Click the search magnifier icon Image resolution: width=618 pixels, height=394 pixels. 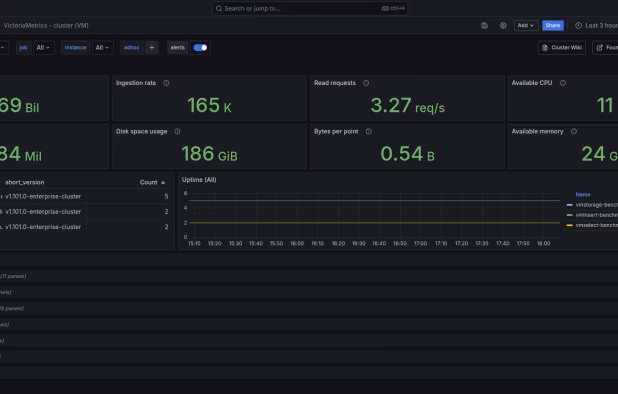[219, 9]
